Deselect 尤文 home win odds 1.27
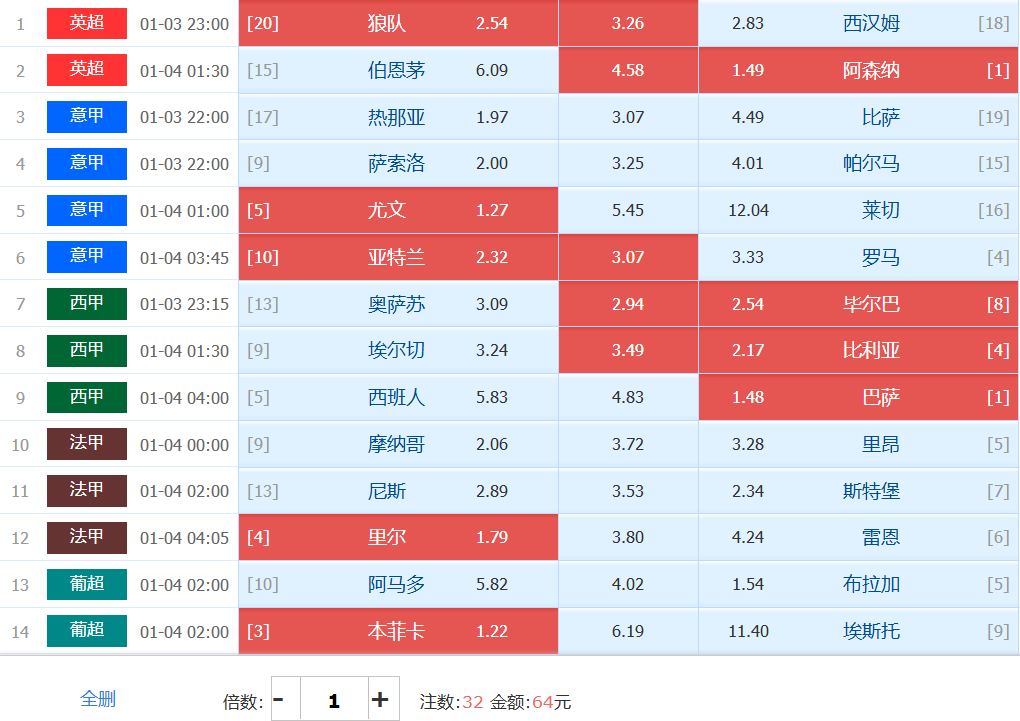 click(398, 210)
